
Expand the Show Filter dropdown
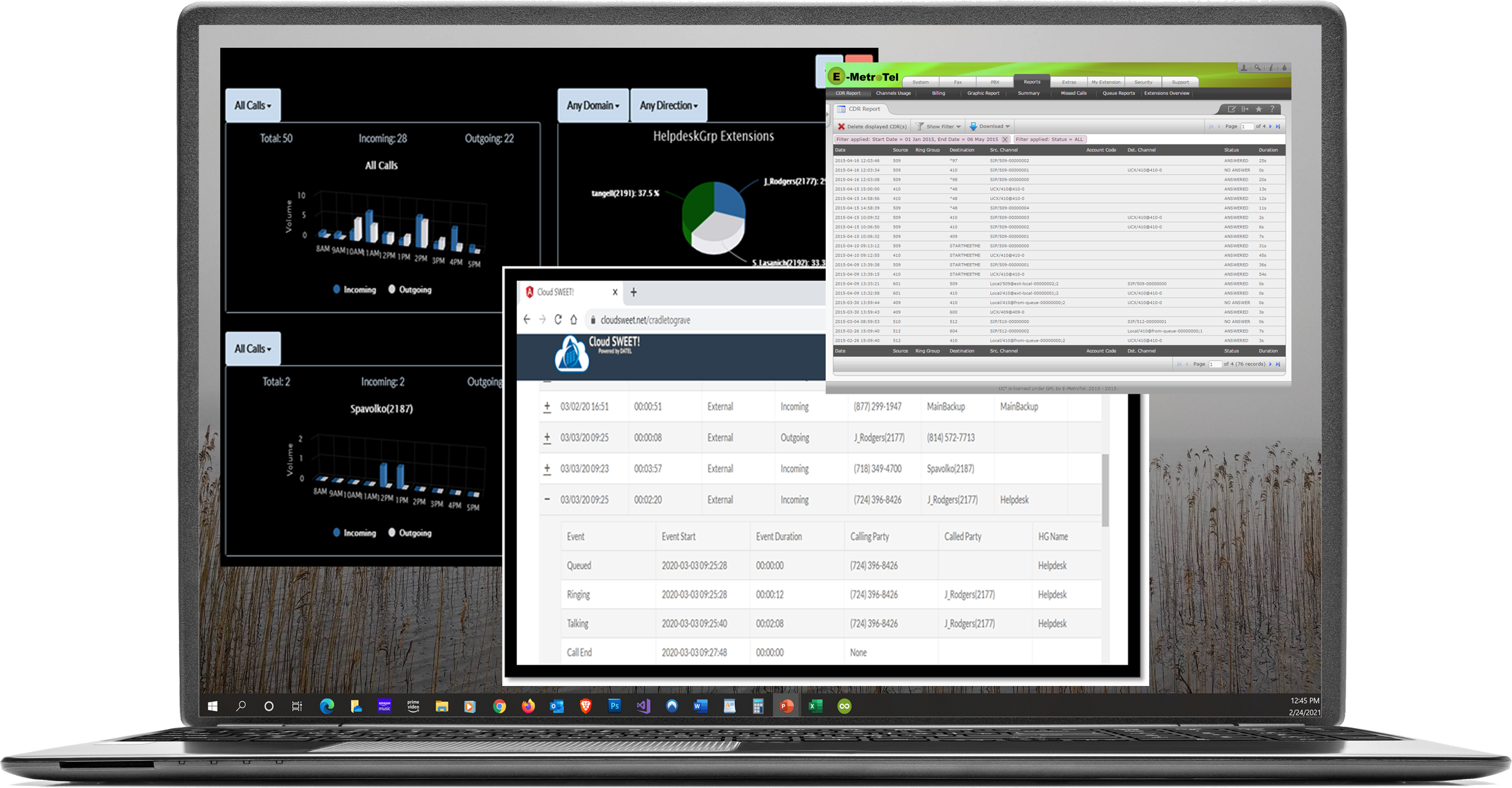pos(939,126)
